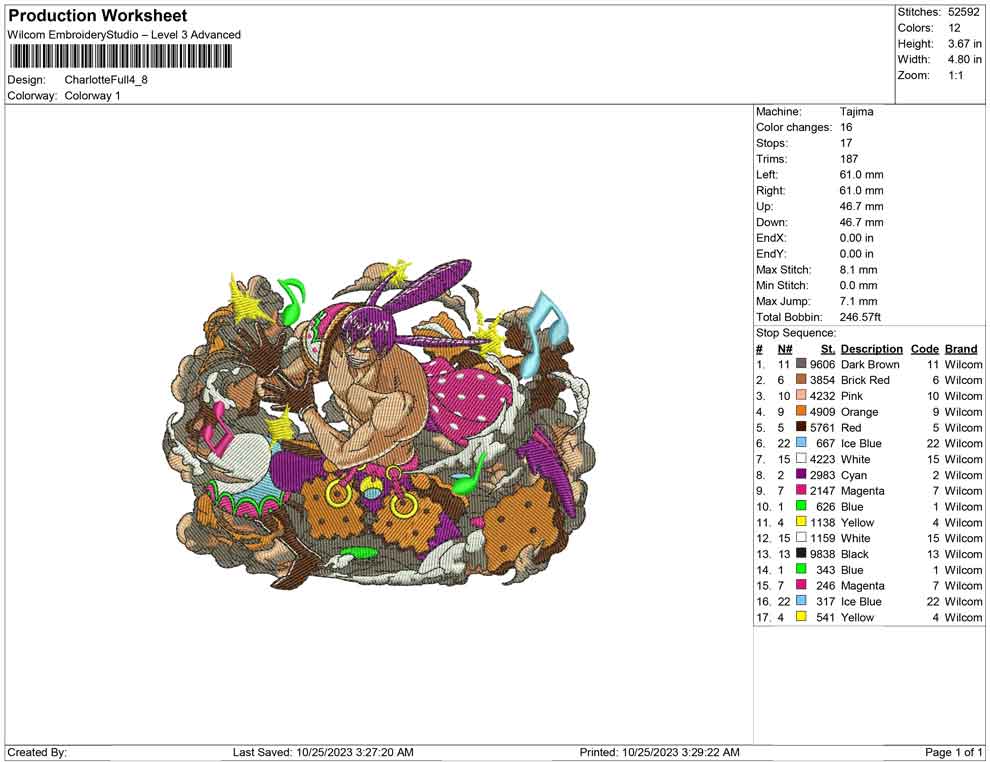This screenshot has width=990, height=762.
Task: Click the Pink color swatch in stop 3
Action: click(801, 395)
